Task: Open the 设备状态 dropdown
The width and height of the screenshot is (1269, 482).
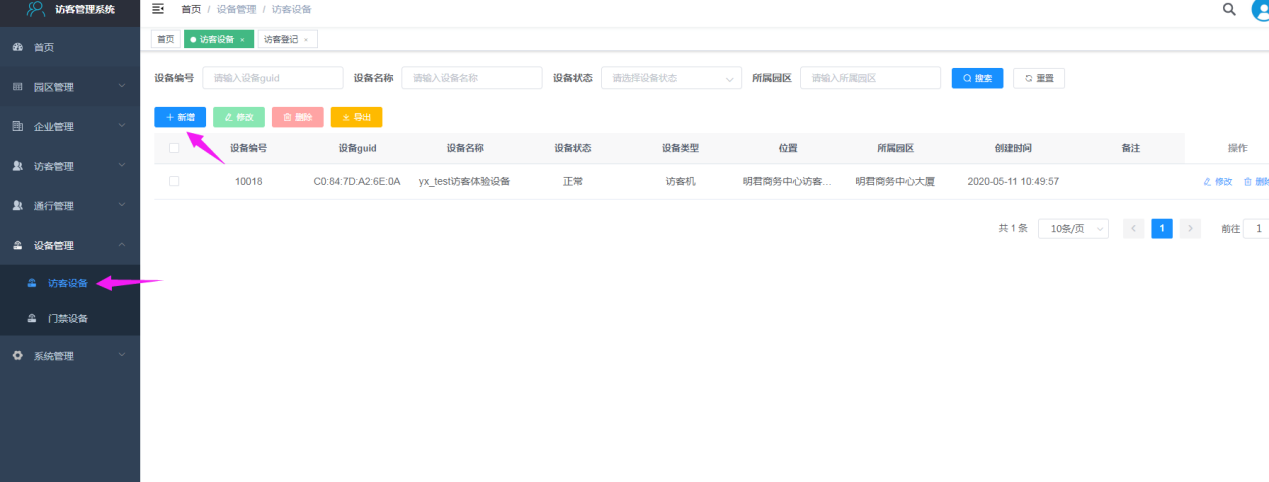Action: pyautogui.click(x=670, y=78)
